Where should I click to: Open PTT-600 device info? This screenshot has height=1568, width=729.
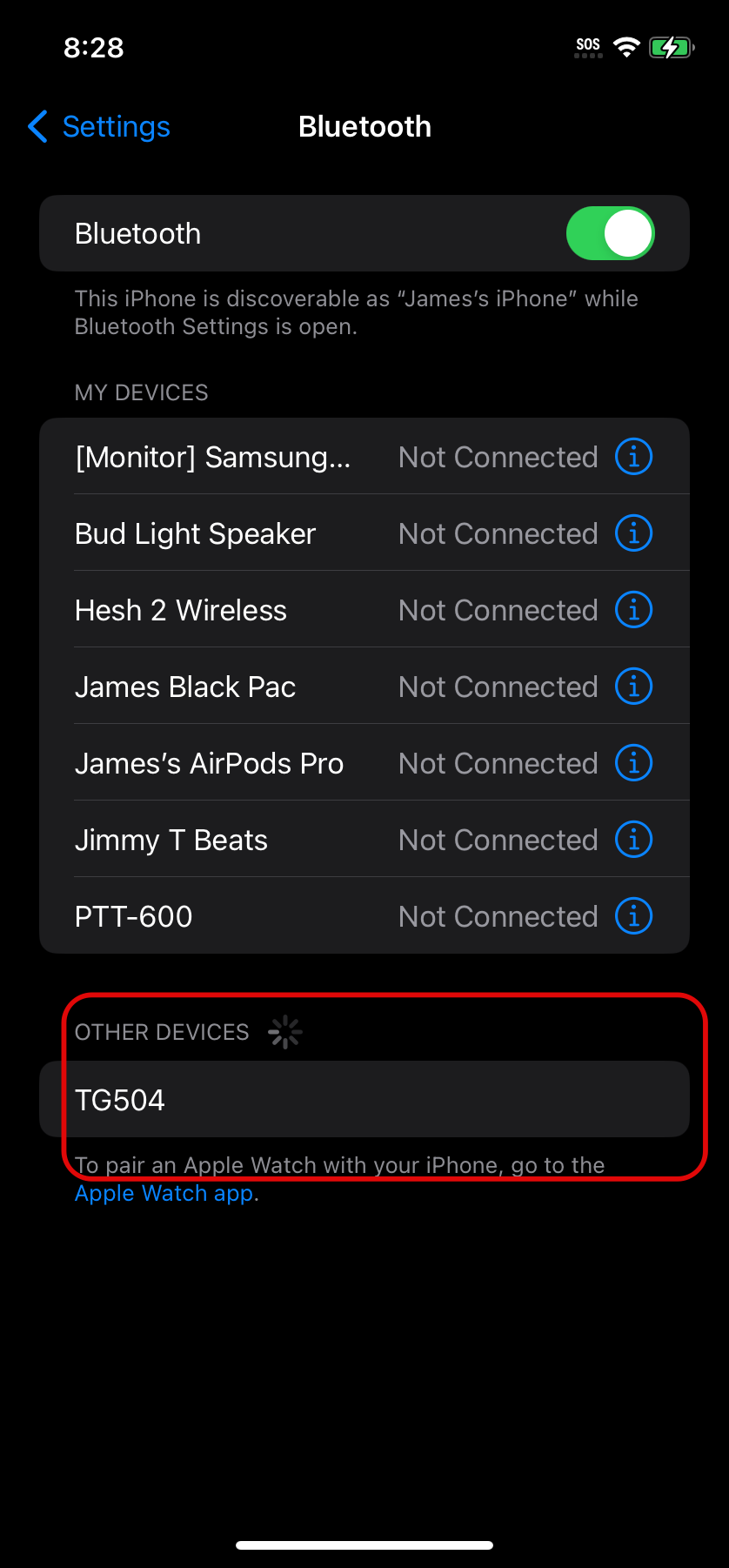point(633,915)
